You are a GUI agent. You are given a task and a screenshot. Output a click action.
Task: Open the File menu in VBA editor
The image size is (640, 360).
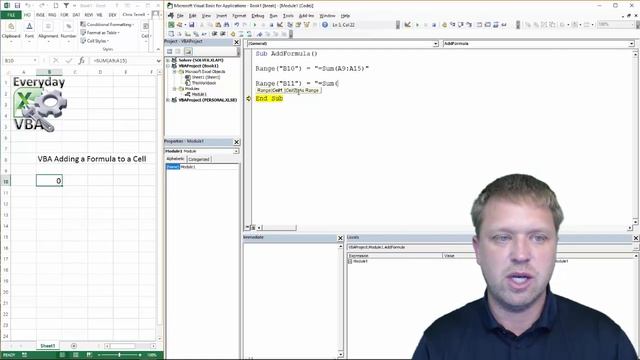pyautogui.click(x=180, y=16)
